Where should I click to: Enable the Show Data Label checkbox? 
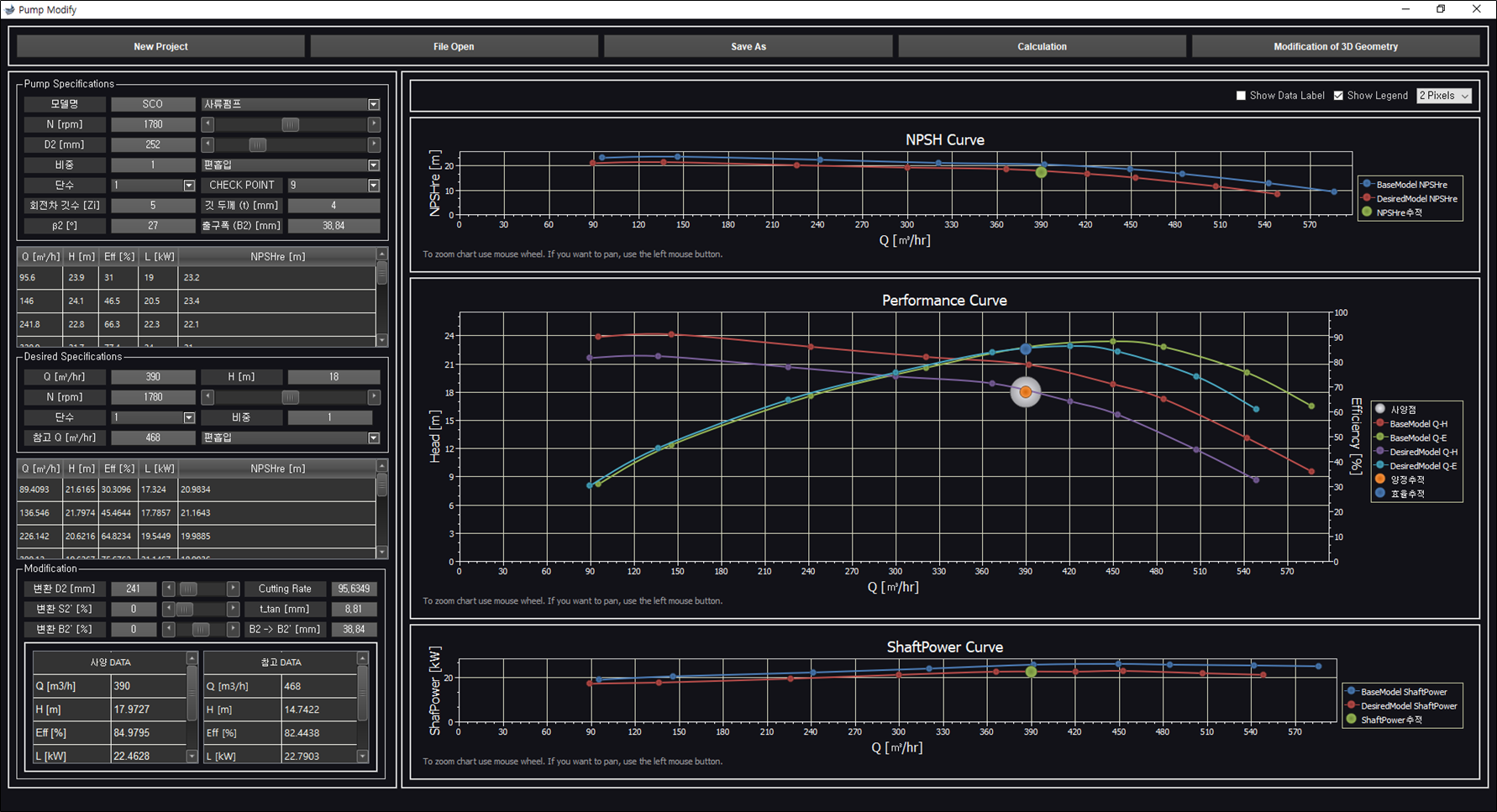(x=1241, y=96)
